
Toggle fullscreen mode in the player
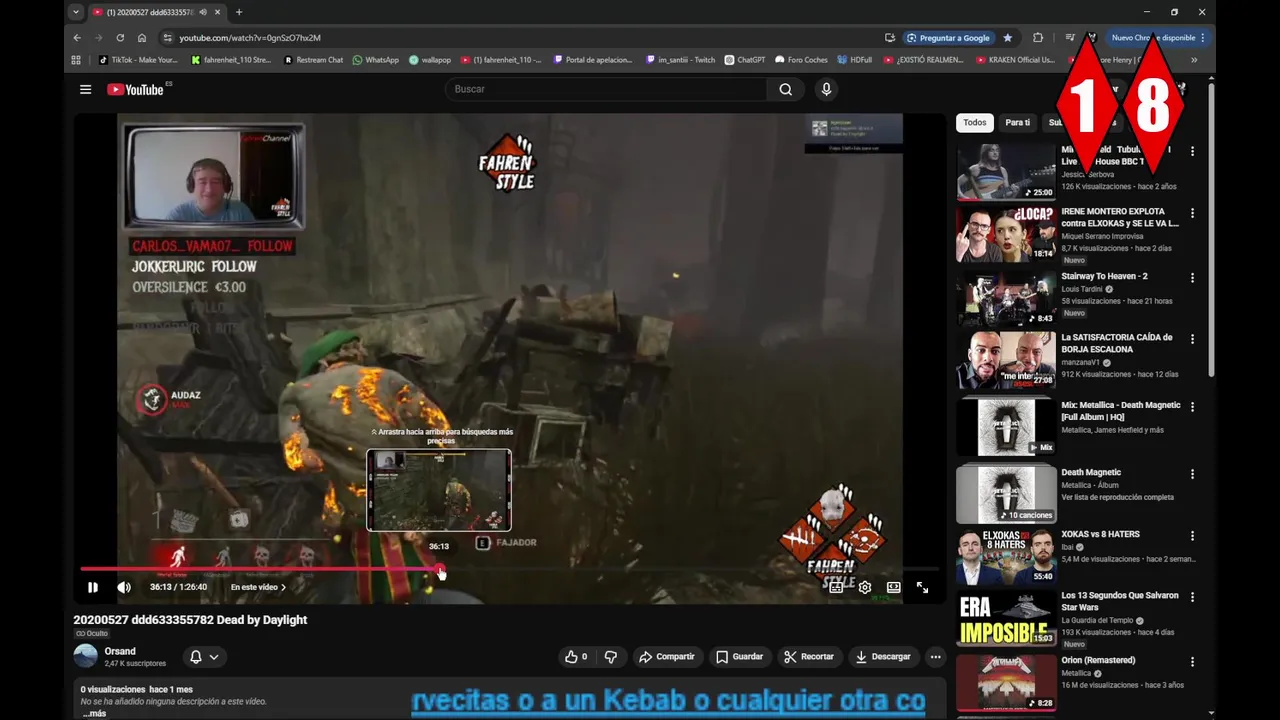click(x=922, y=587)
